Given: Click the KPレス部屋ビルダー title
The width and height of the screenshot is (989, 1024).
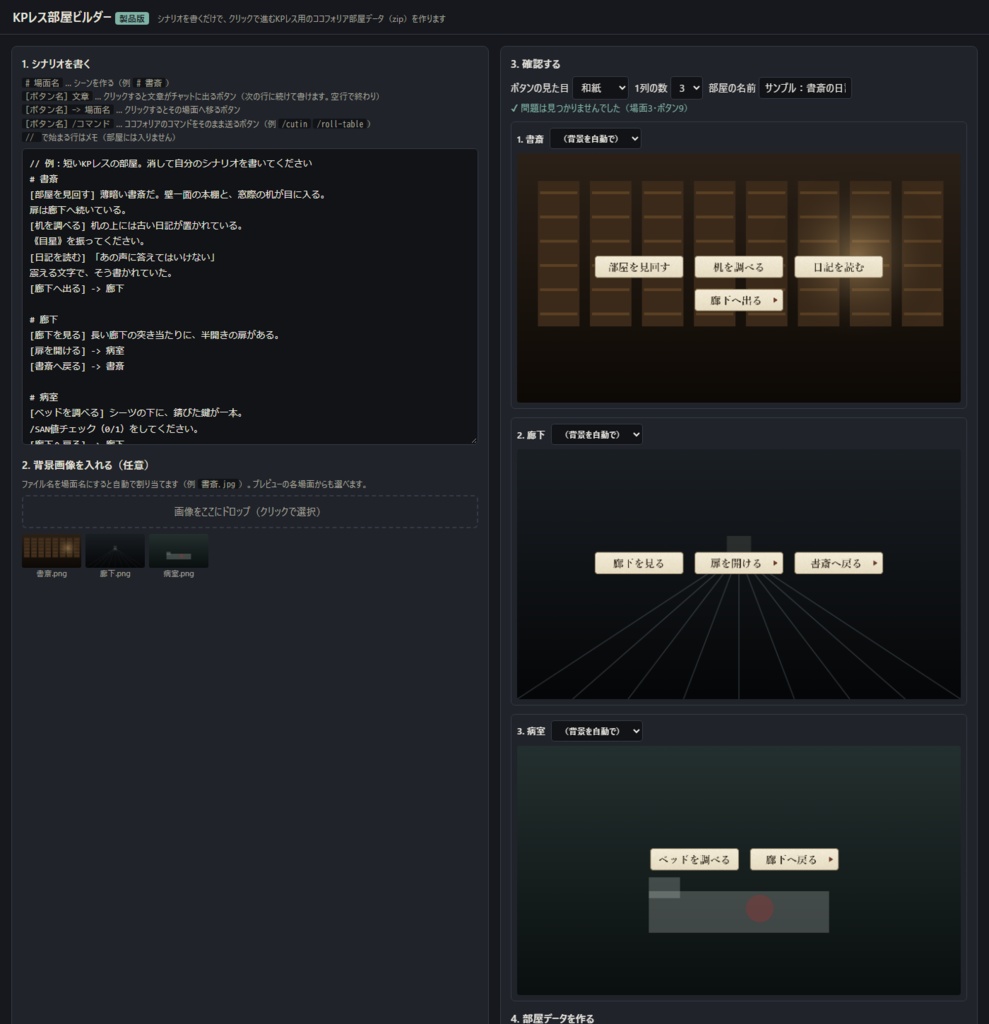Looking at the screenshot, I should pyautogui.click(x=62, y=18).
